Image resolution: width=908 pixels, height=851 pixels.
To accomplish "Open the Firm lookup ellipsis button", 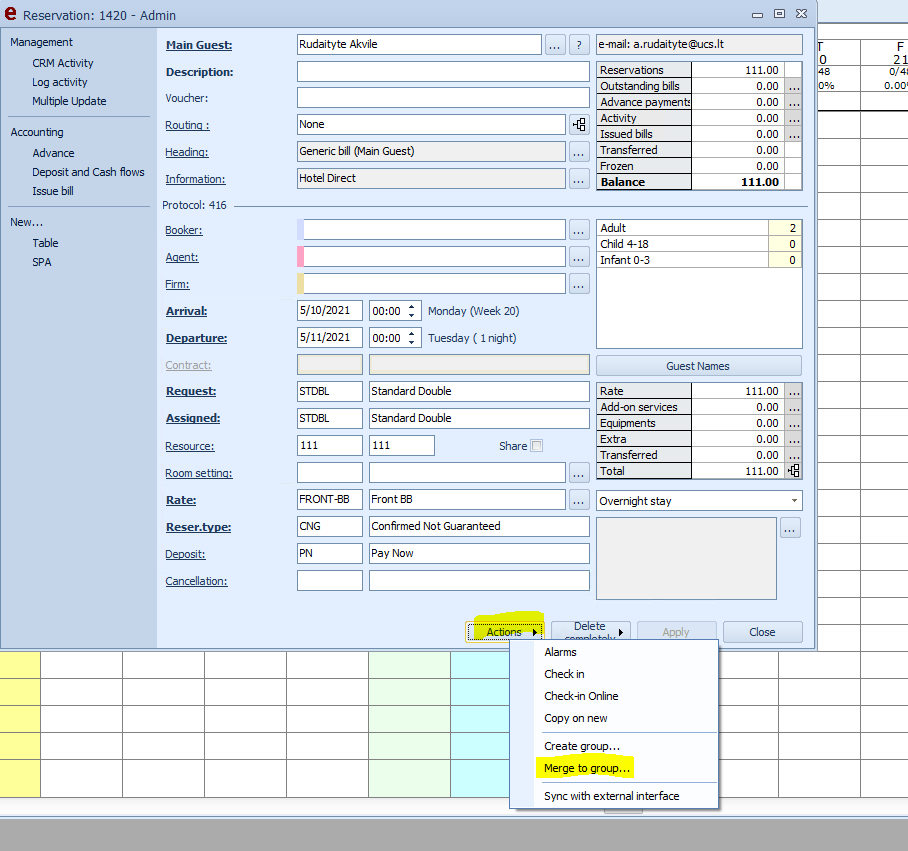I will click(579, 284).
